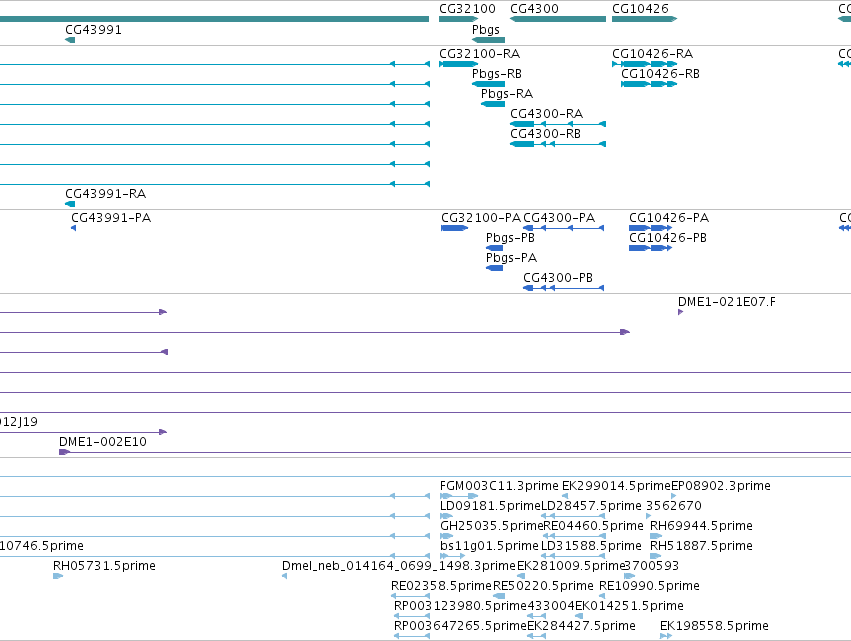851x641 pixels.
Task: Select the CG43991-PA protein label
Action: coord(111,218)
